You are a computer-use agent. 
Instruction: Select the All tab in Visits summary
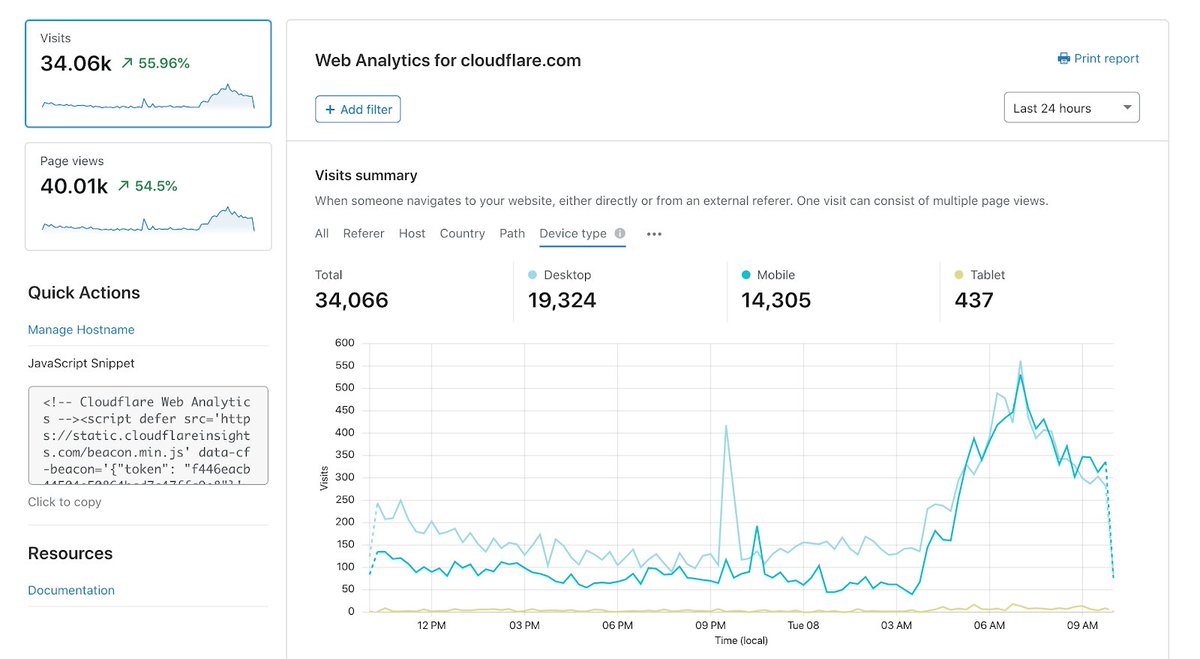[x=321, y=233]
